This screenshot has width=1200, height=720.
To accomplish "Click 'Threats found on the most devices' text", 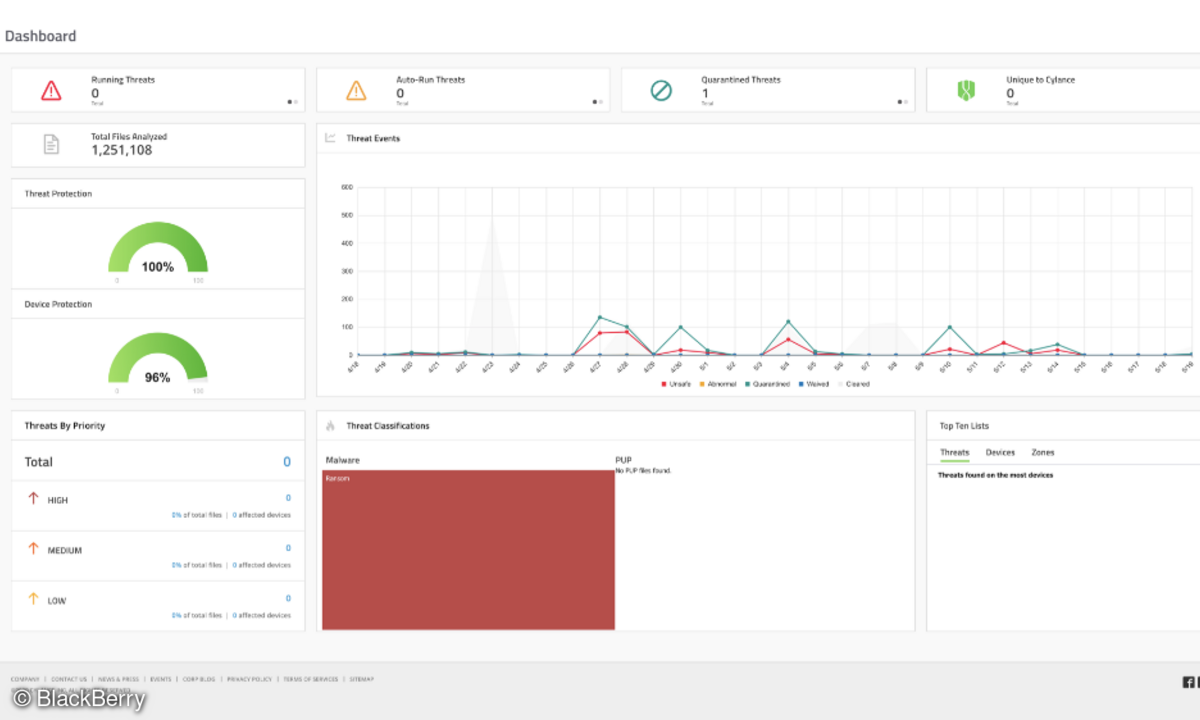I will (x=995, y=475).
